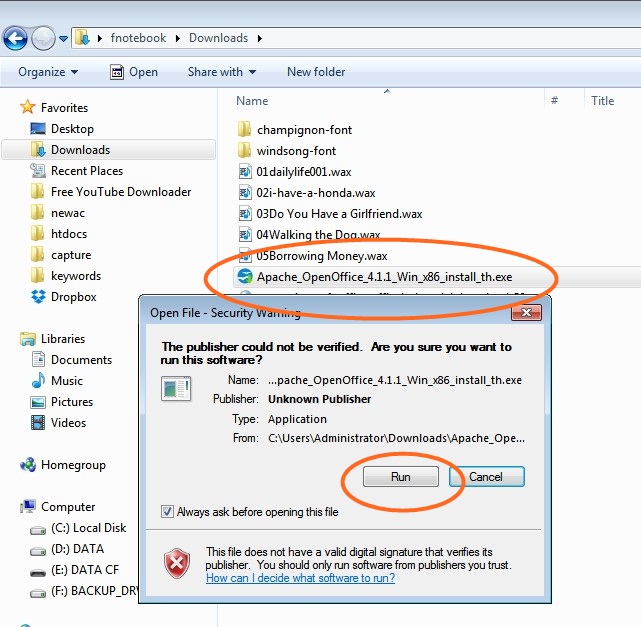Select the Favorites star icon
Viewport: 641px width, 627px height.
(27, 107)
